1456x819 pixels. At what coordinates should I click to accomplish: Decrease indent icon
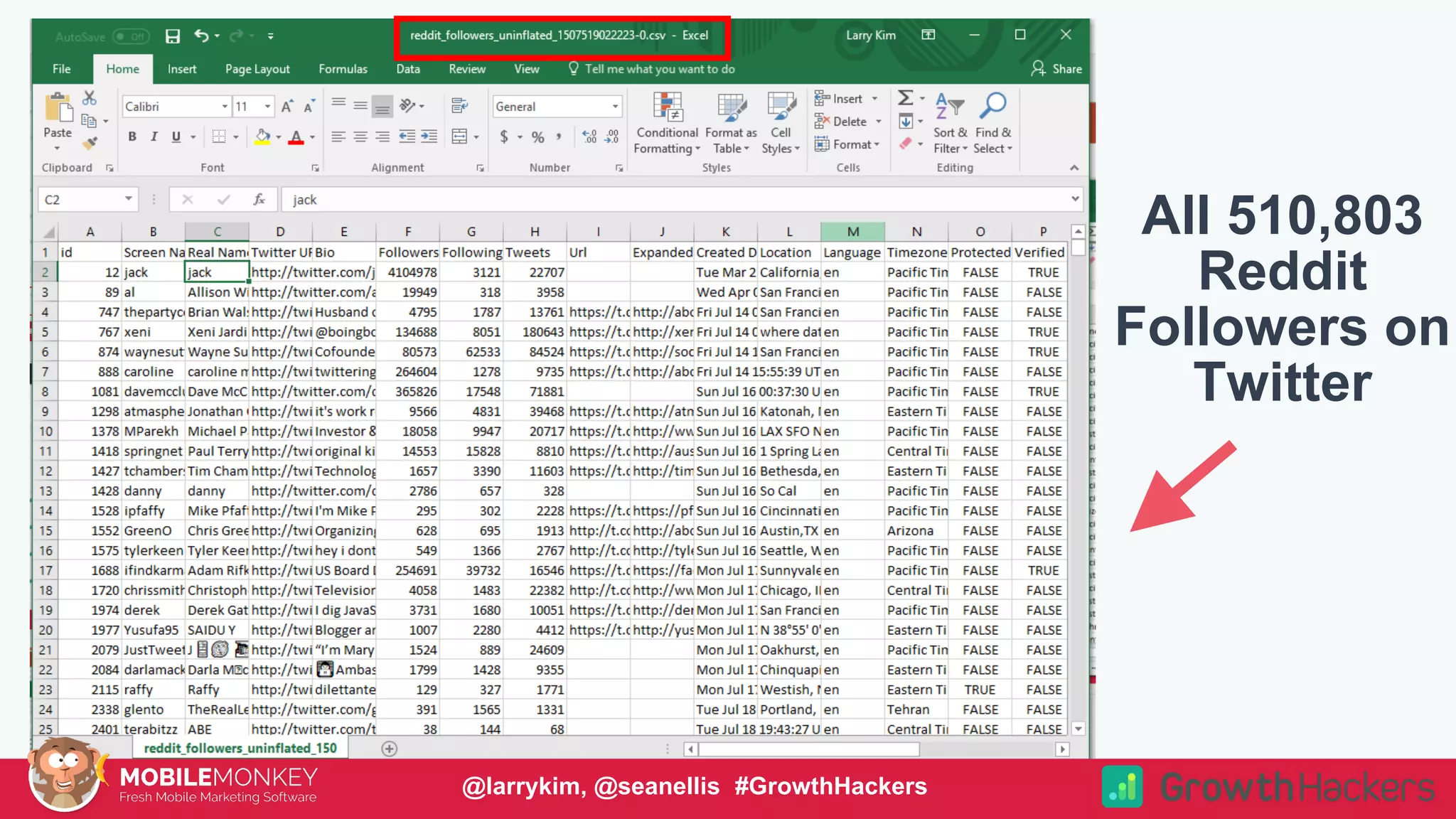pyautogui.click(x=407, y=136)
